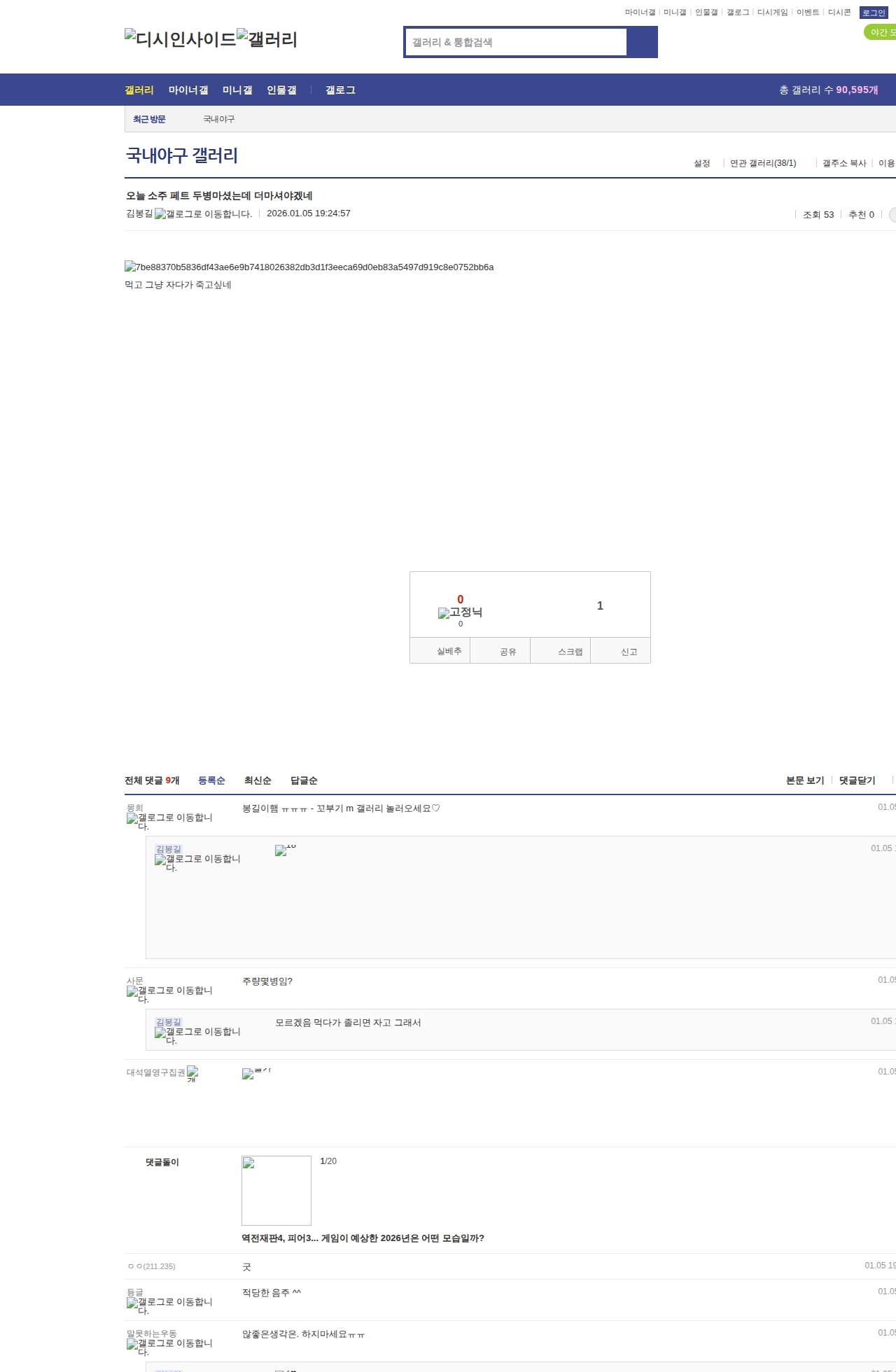896x1372 pixels.
Task: Click the comment 주량몇병임?
Action: pos(267,981)
